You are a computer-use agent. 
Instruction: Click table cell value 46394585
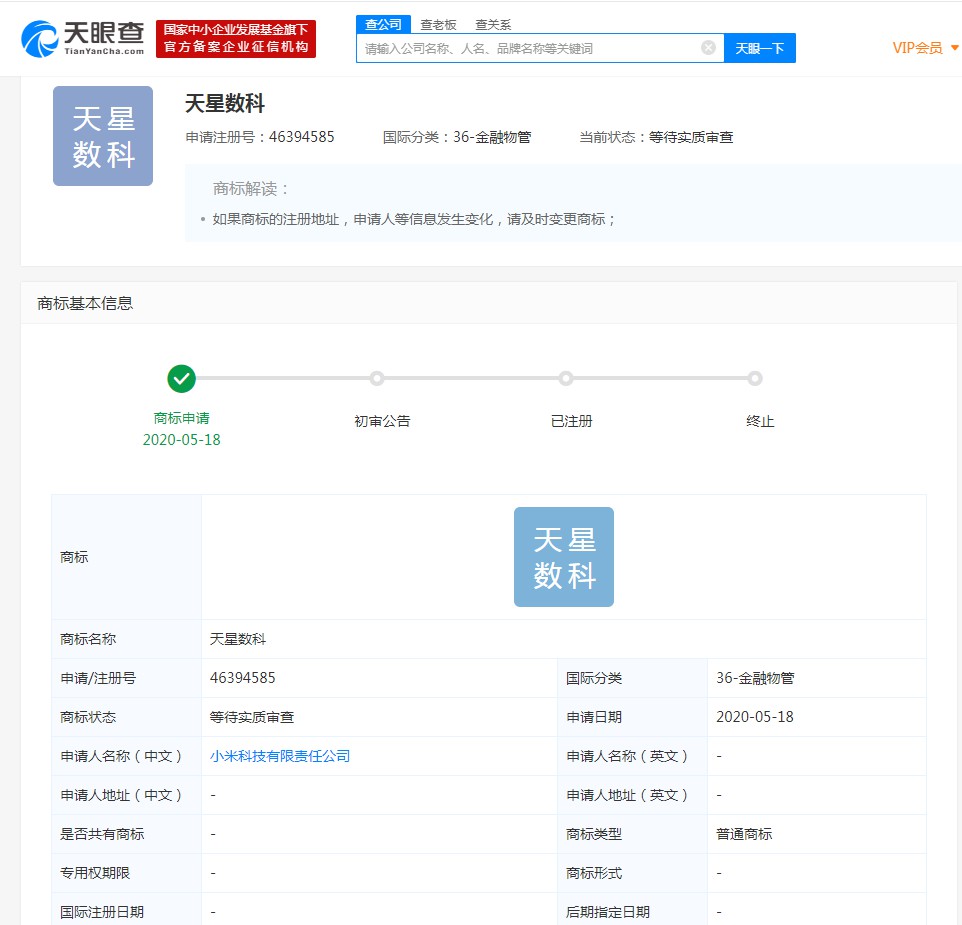[x=242, y=678]
